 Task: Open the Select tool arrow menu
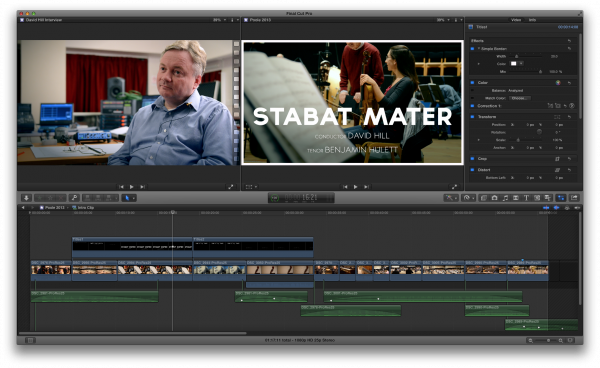(129, 198)
